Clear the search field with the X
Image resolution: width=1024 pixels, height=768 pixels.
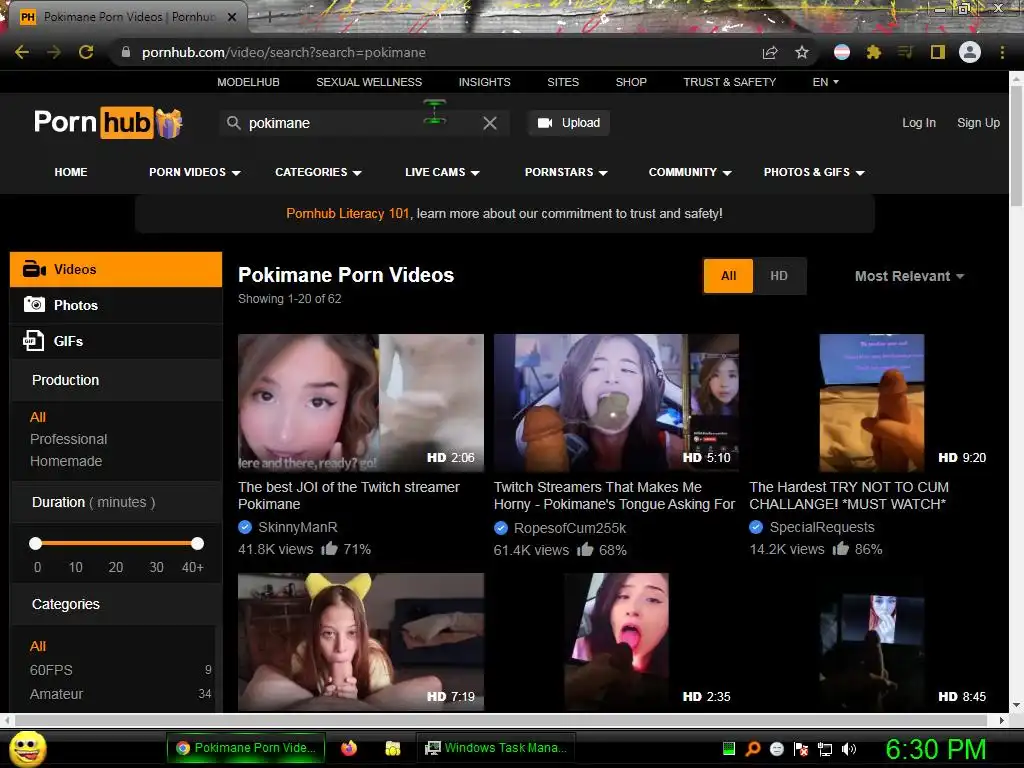490,123
